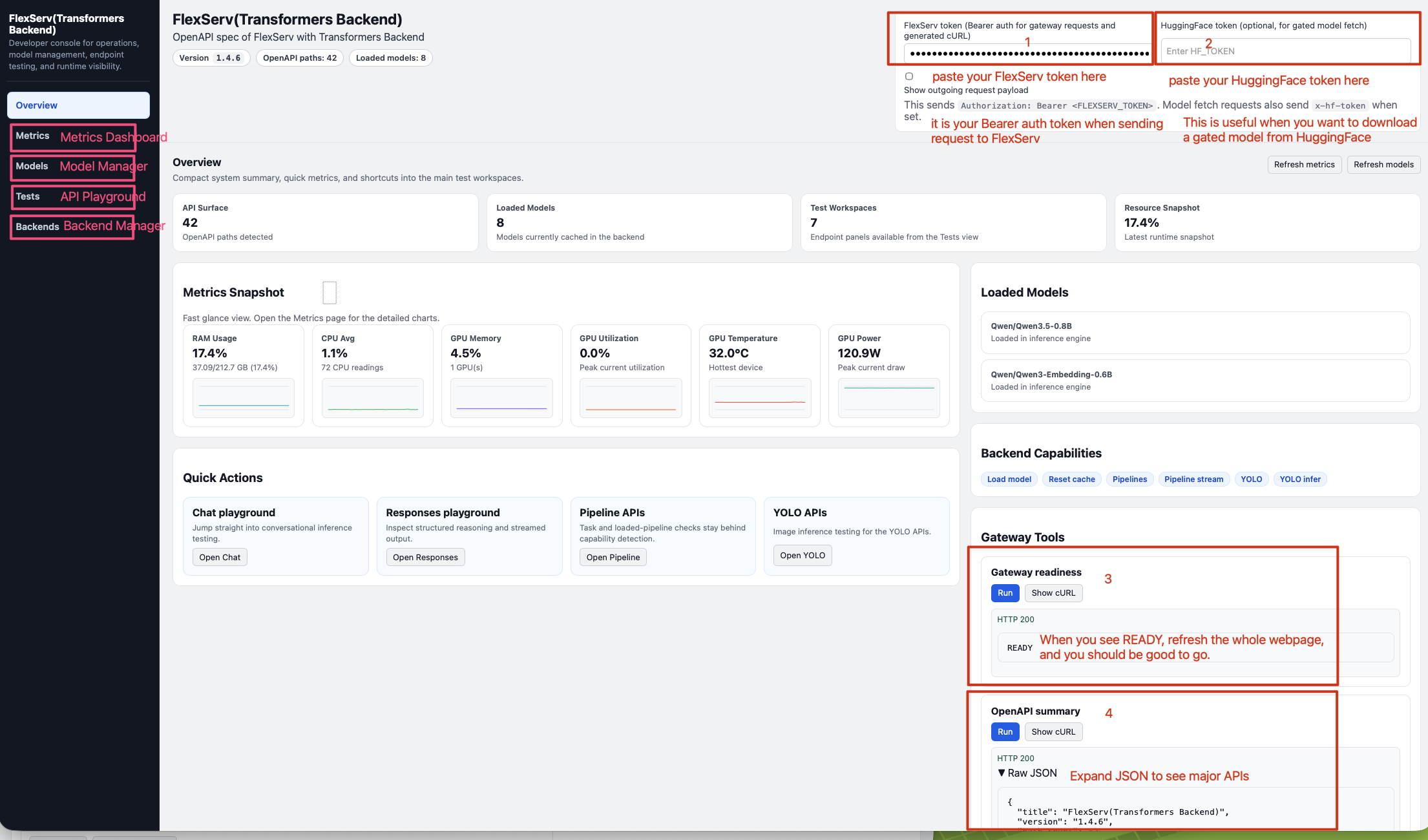Click the Loaded models: 8 badge
Image resolution: width=1428 pixels, height=840 pixels.
point(391,58)
